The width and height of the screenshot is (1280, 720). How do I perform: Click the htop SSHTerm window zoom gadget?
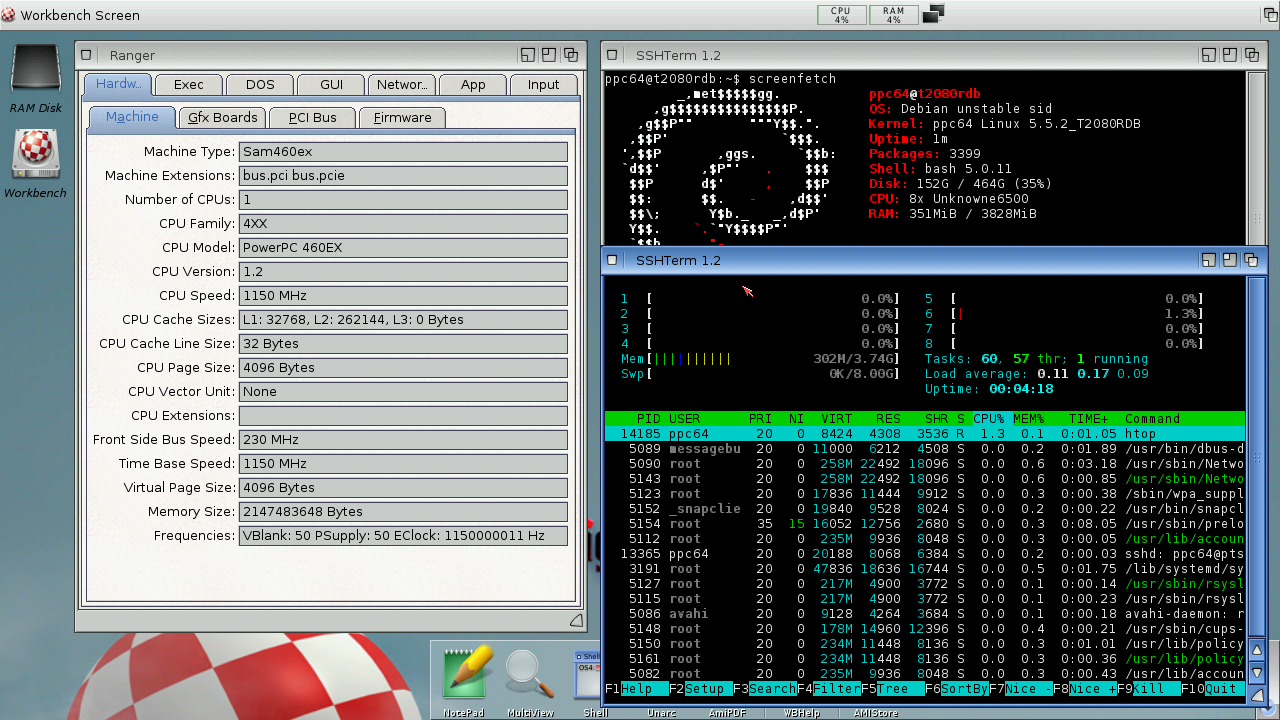click(x=1231, y=260)
